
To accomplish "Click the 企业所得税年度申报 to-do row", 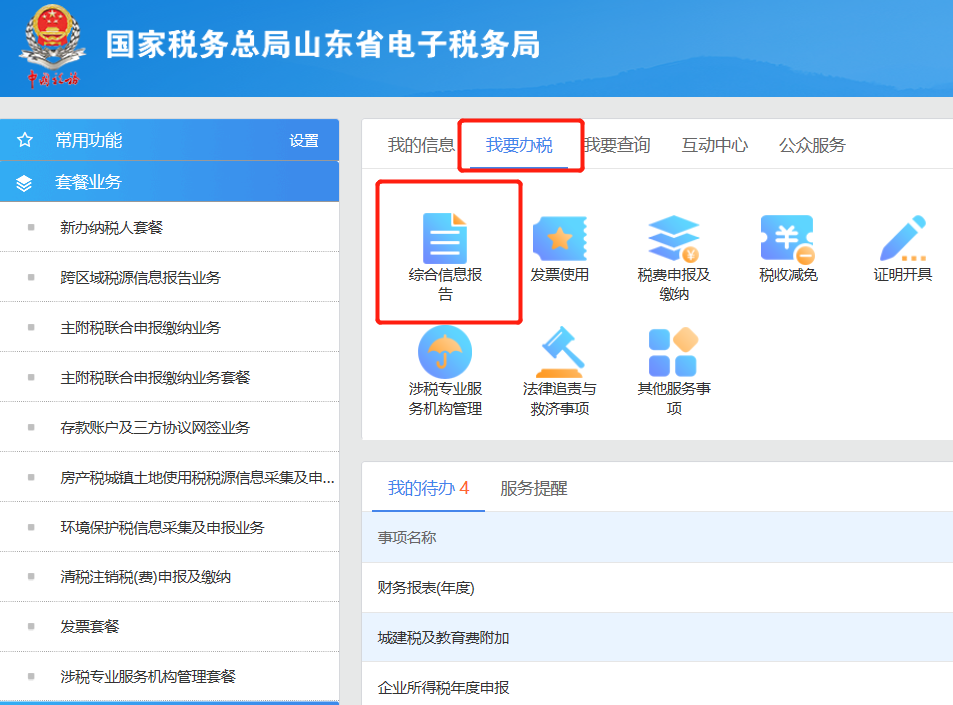I will (658, 686).
